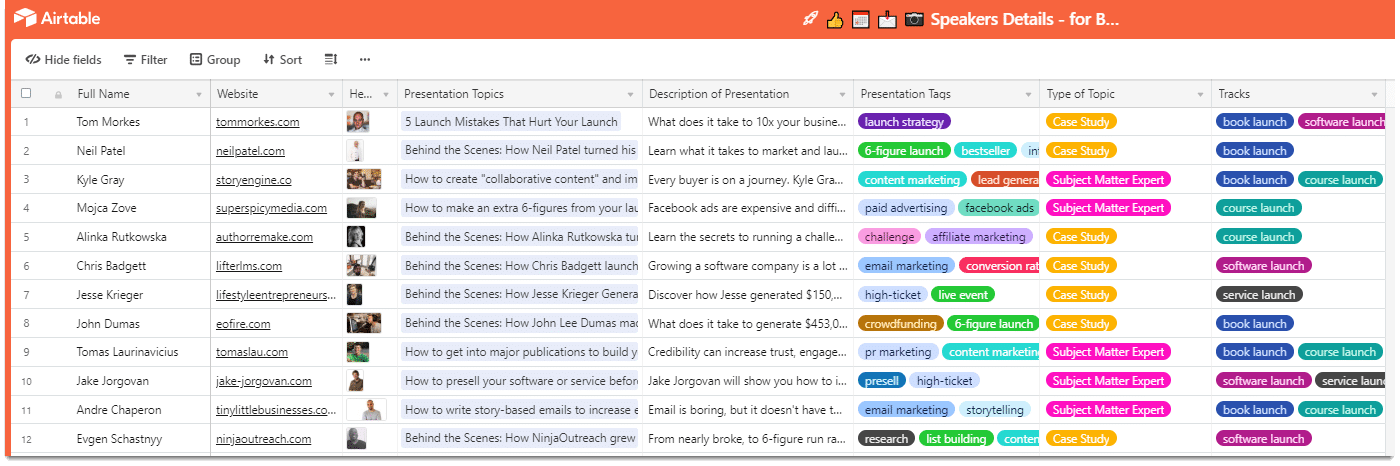Select 'challenge' tag in Alinka Rutkowska row

(x=889, y=237)
